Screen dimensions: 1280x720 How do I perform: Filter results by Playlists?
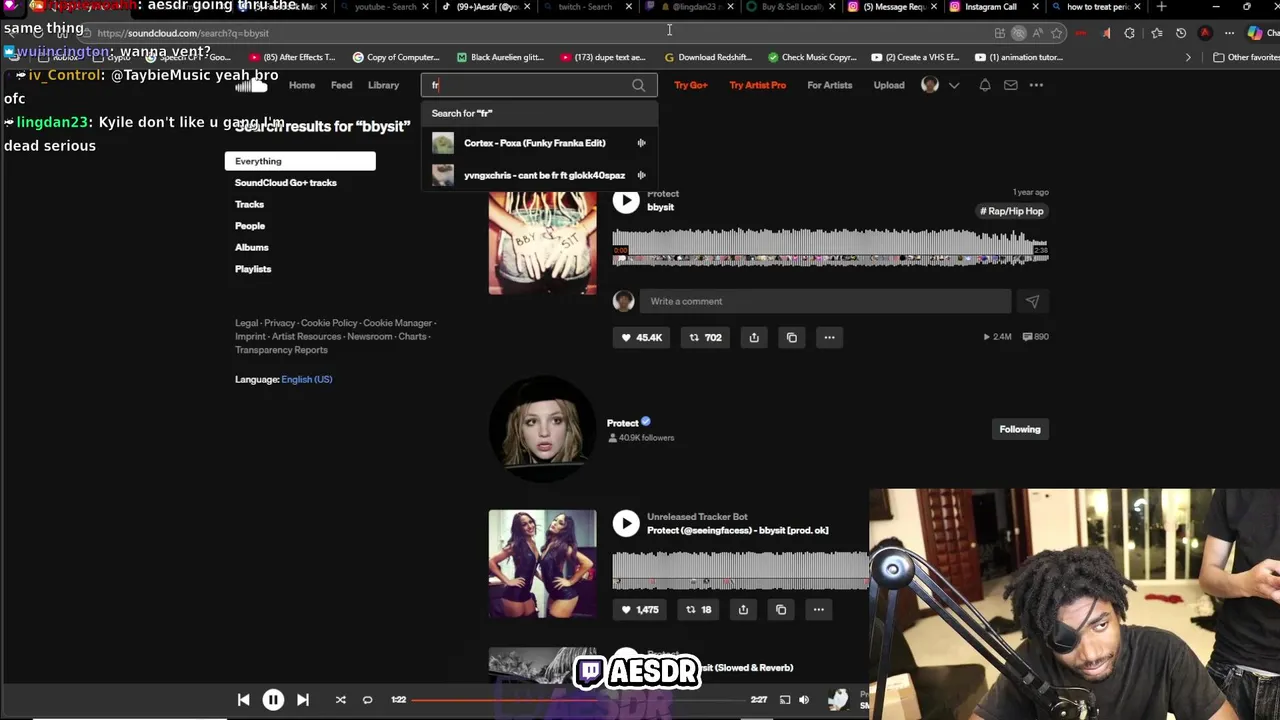click(x=253, y=269)
